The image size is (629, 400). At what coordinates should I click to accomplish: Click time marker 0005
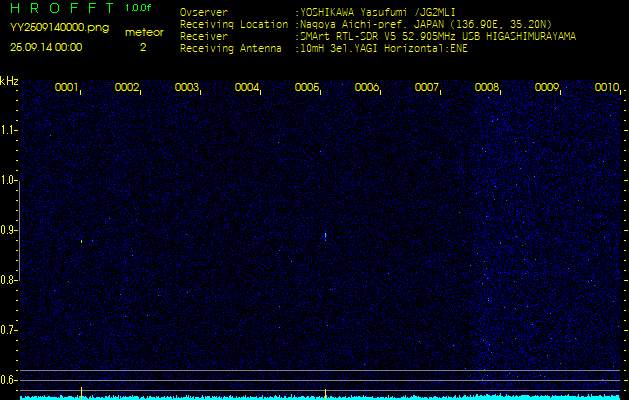click(306, 87)
